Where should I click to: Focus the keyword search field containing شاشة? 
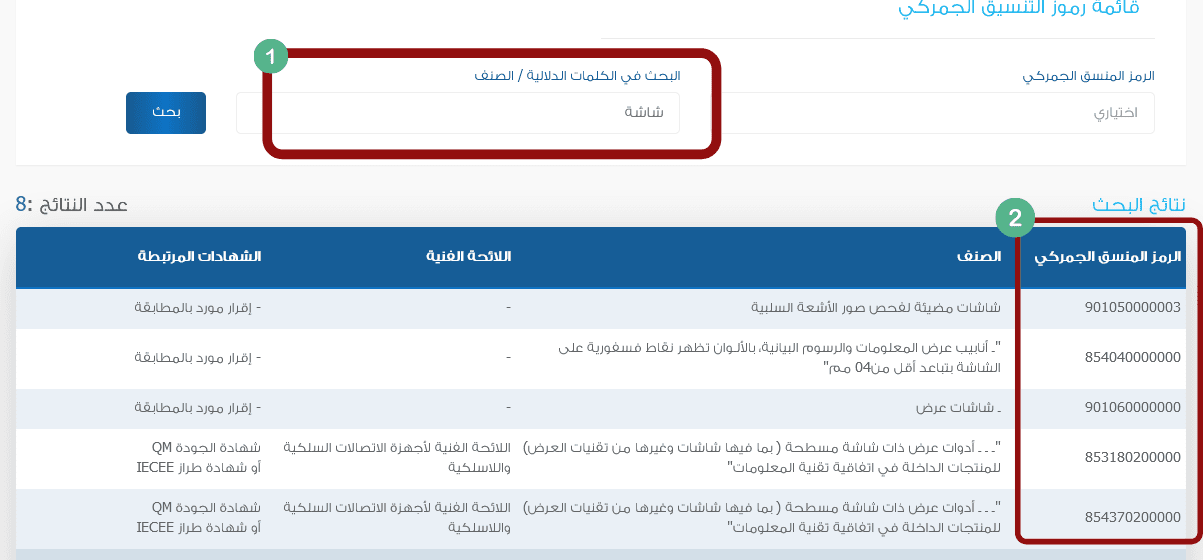(458, 113)
